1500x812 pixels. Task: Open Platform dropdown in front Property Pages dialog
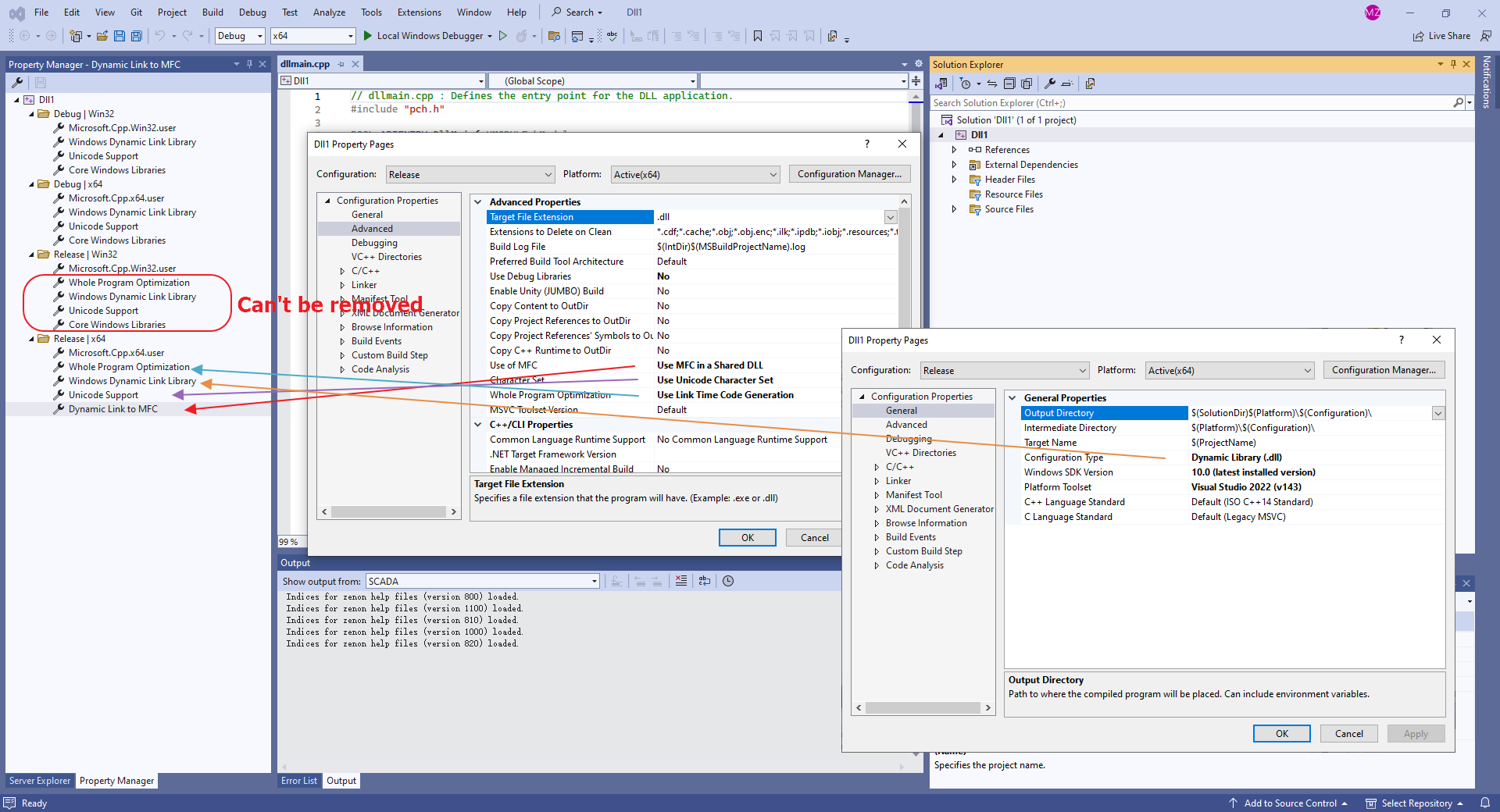(x=1230, y=370)
